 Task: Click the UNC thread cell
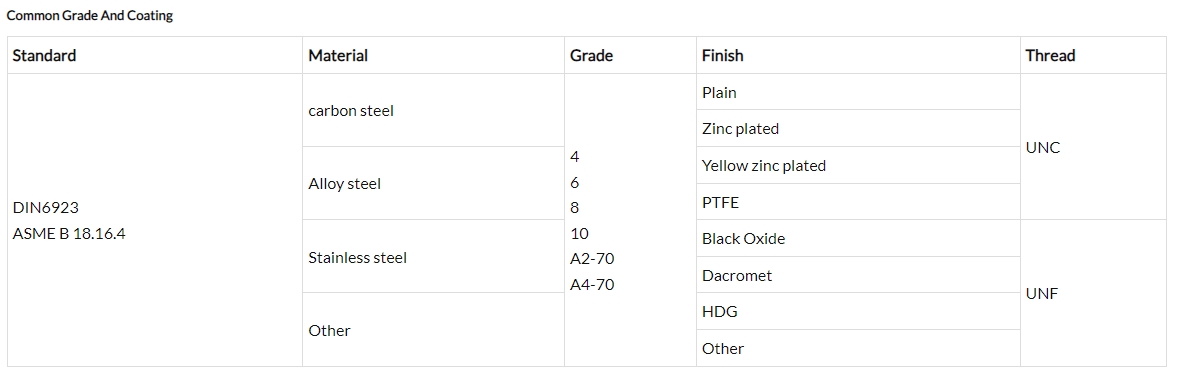[x=1093, y=147]
